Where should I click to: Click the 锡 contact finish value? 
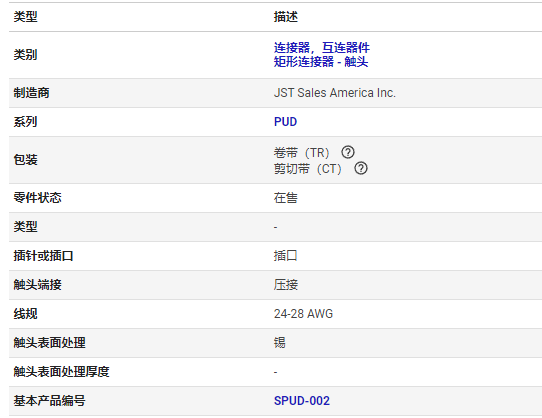280,343
